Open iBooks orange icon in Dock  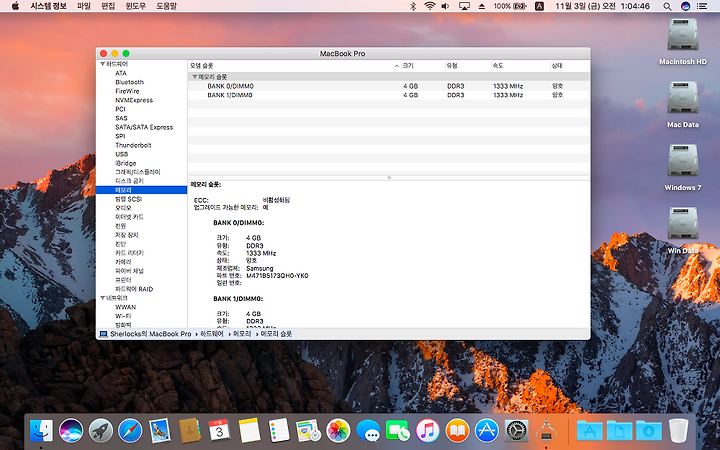click(457, 431)
